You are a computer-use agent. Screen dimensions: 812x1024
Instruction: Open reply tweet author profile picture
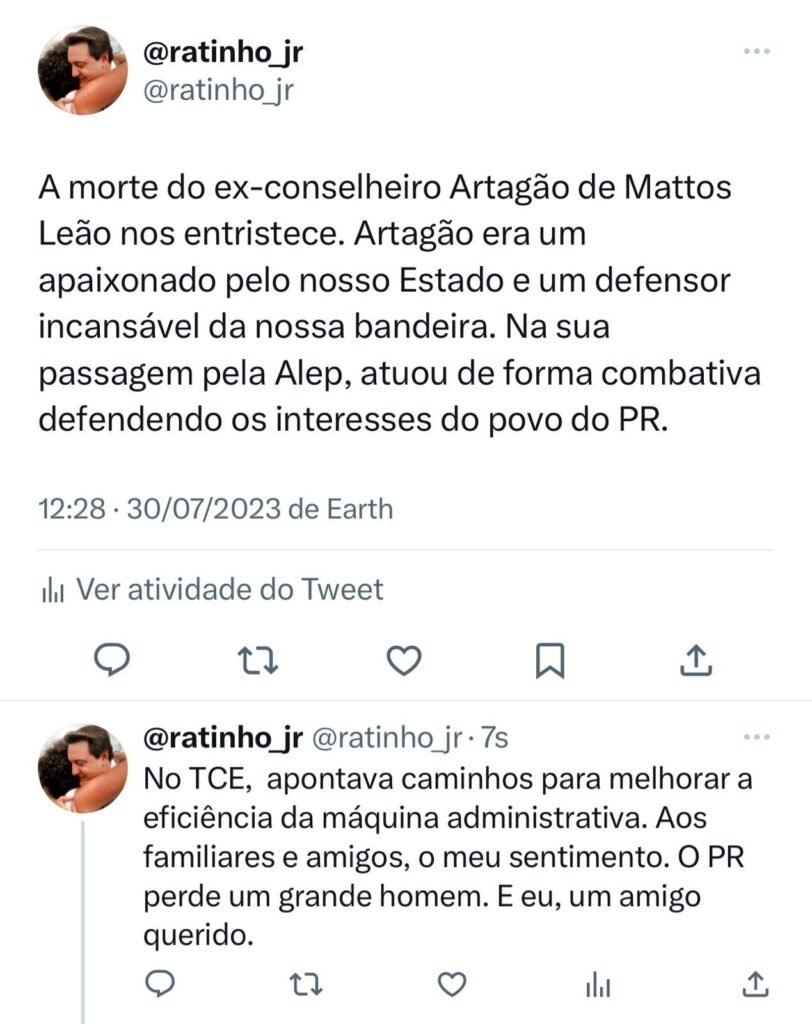click(x=83, y=769)
